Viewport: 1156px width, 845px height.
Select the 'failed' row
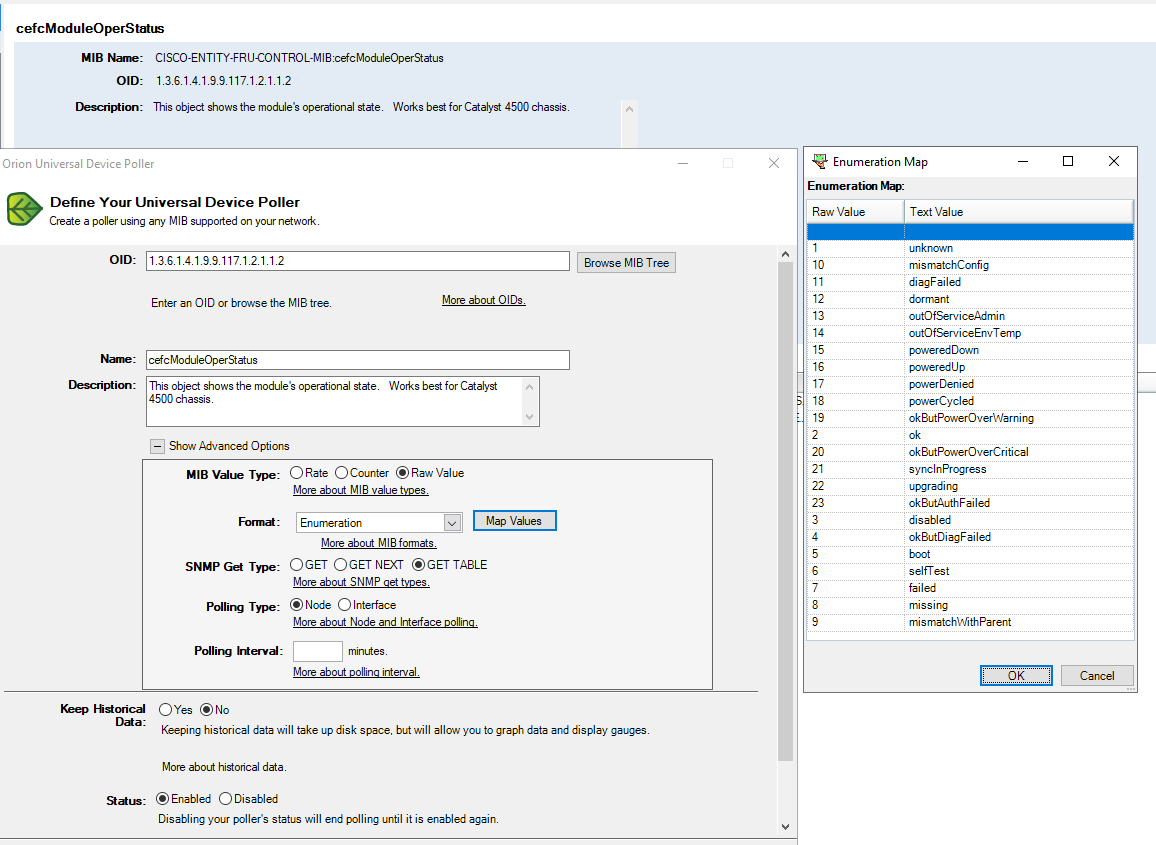970,587
